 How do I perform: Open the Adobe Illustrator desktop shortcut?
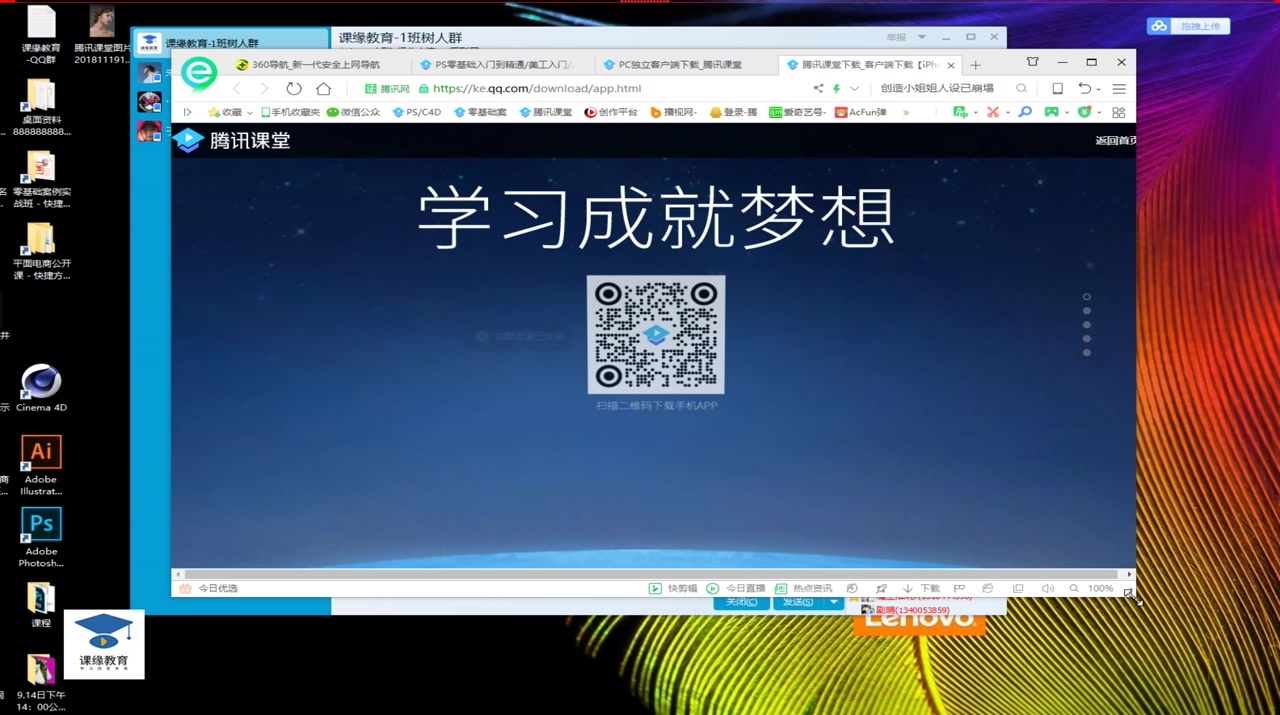41,466
